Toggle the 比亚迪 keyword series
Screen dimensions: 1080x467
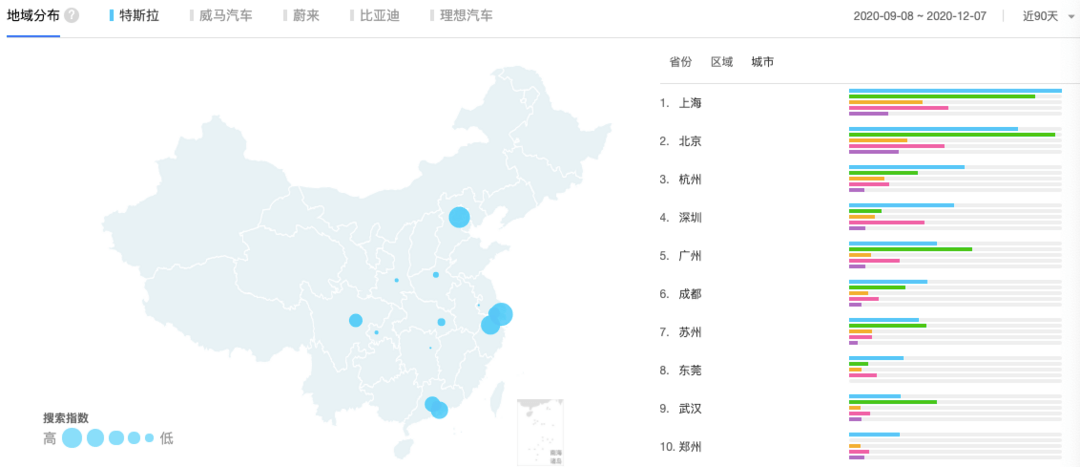click(375, 15)
